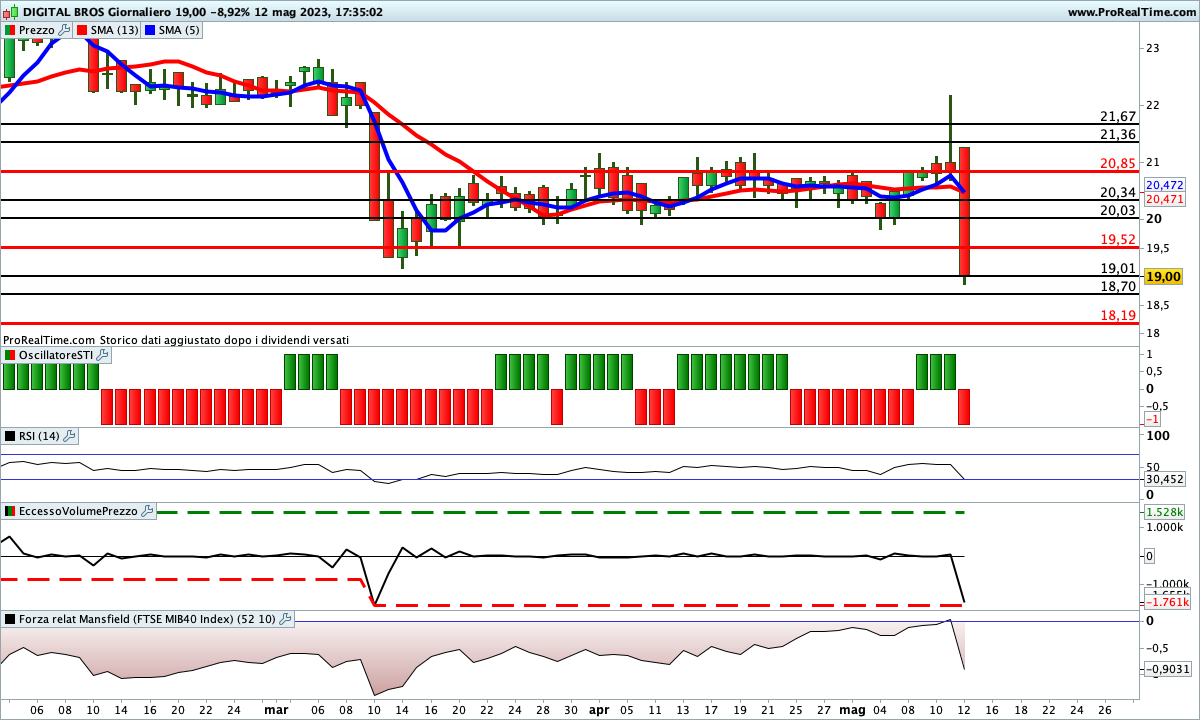Click the green 1.528k volume value tag
The width and height of the screenshot is (1200, 720).
pyautogui.click(x=1165, y=512)
